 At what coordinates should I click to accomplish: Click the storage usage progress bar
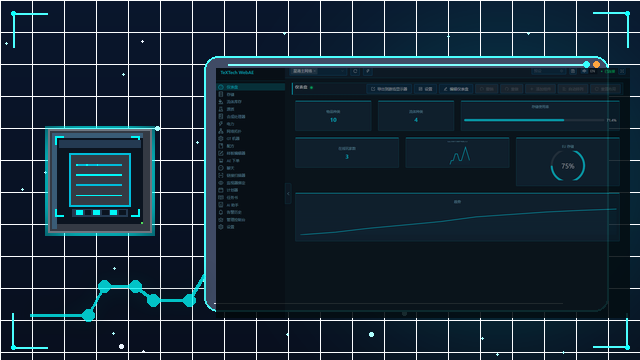point(534,120)
